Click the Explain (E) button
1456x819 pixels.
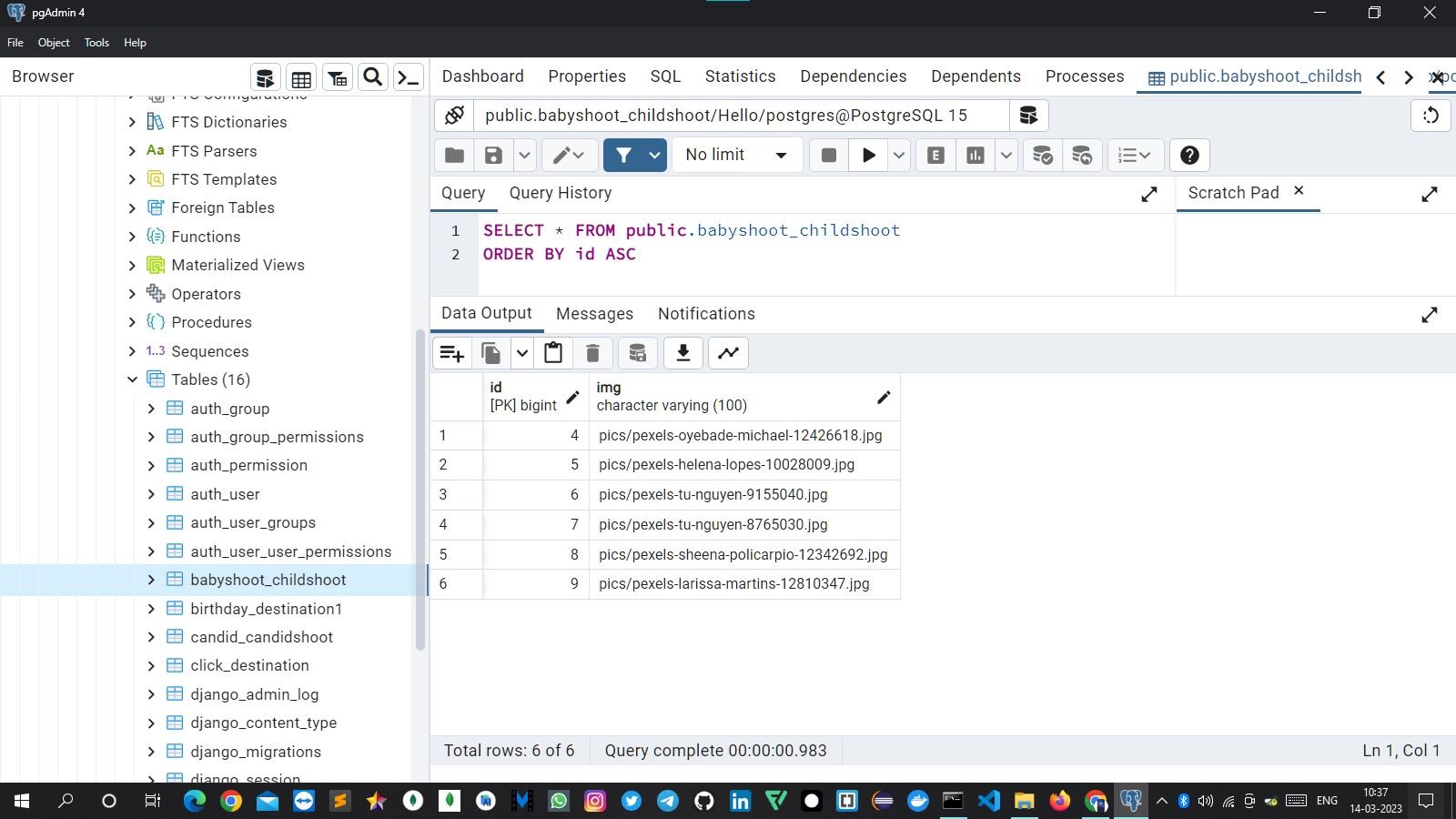(x=935, y=155)
